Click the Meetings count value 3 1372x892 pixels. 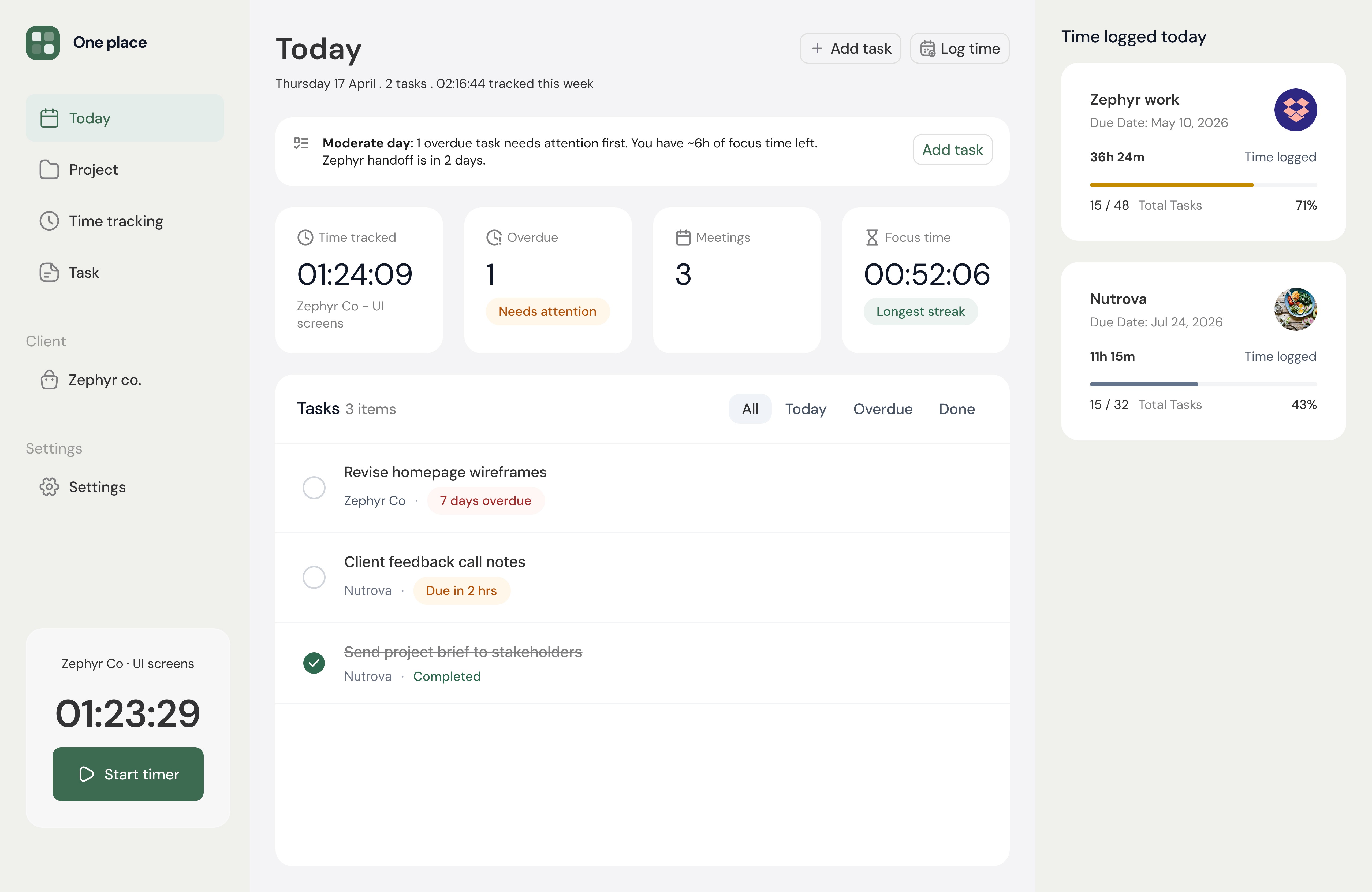click(x=683, y=274)
